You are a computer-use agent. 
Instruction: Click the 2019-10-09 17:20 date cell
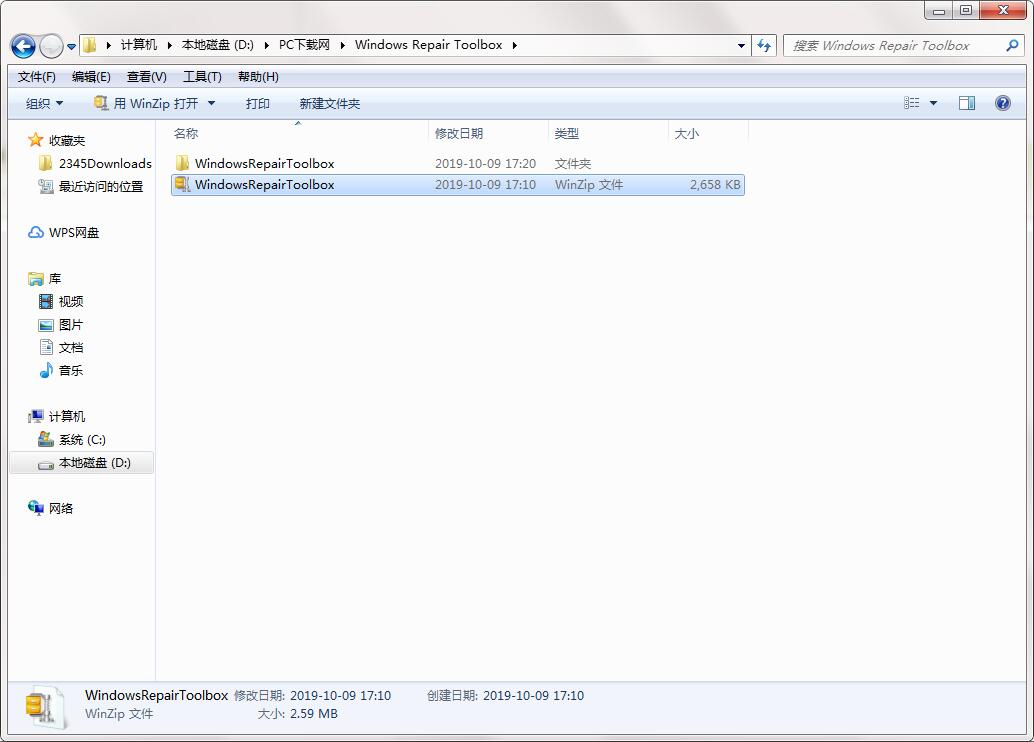pyautogui.click(x=485, y=163)
